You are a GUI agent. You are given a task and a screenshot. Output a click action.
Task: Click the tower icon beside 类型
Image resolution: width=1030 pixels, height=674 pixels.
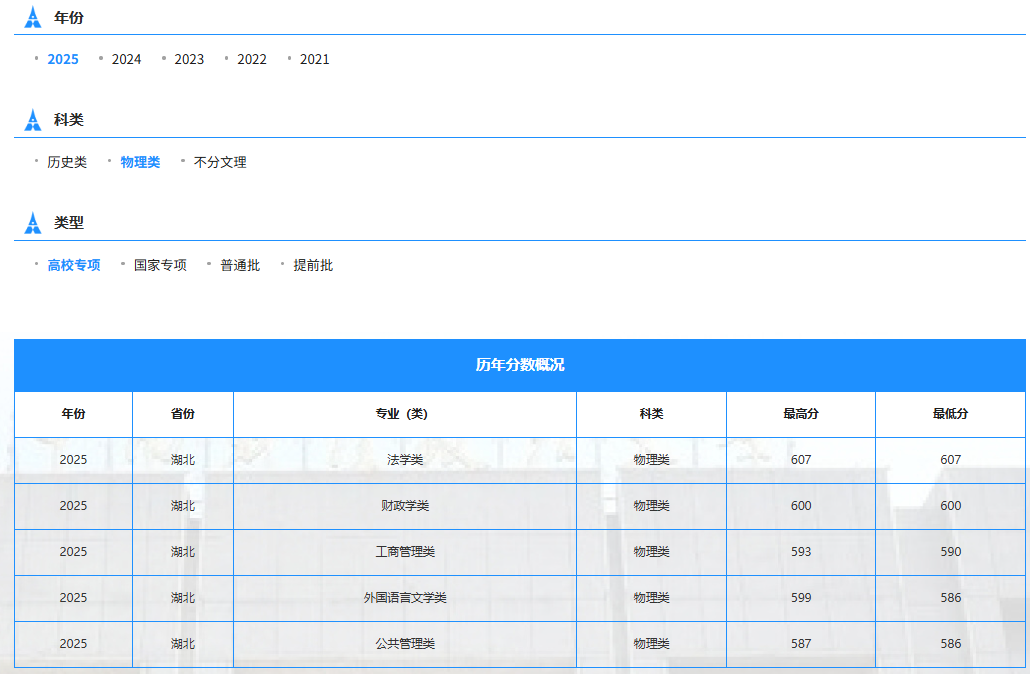point(32,223)
